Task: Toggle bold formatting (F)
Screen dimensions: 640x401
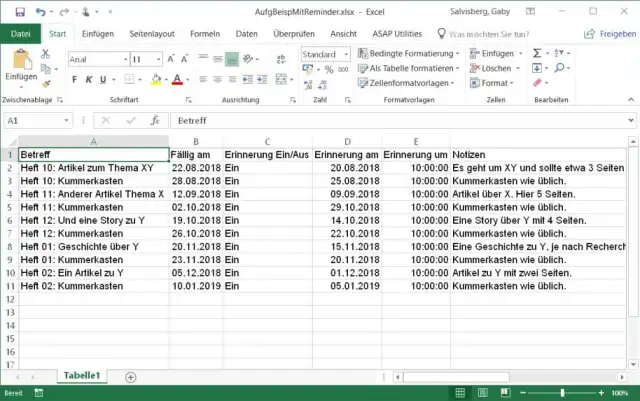Action: click(75, 79)
